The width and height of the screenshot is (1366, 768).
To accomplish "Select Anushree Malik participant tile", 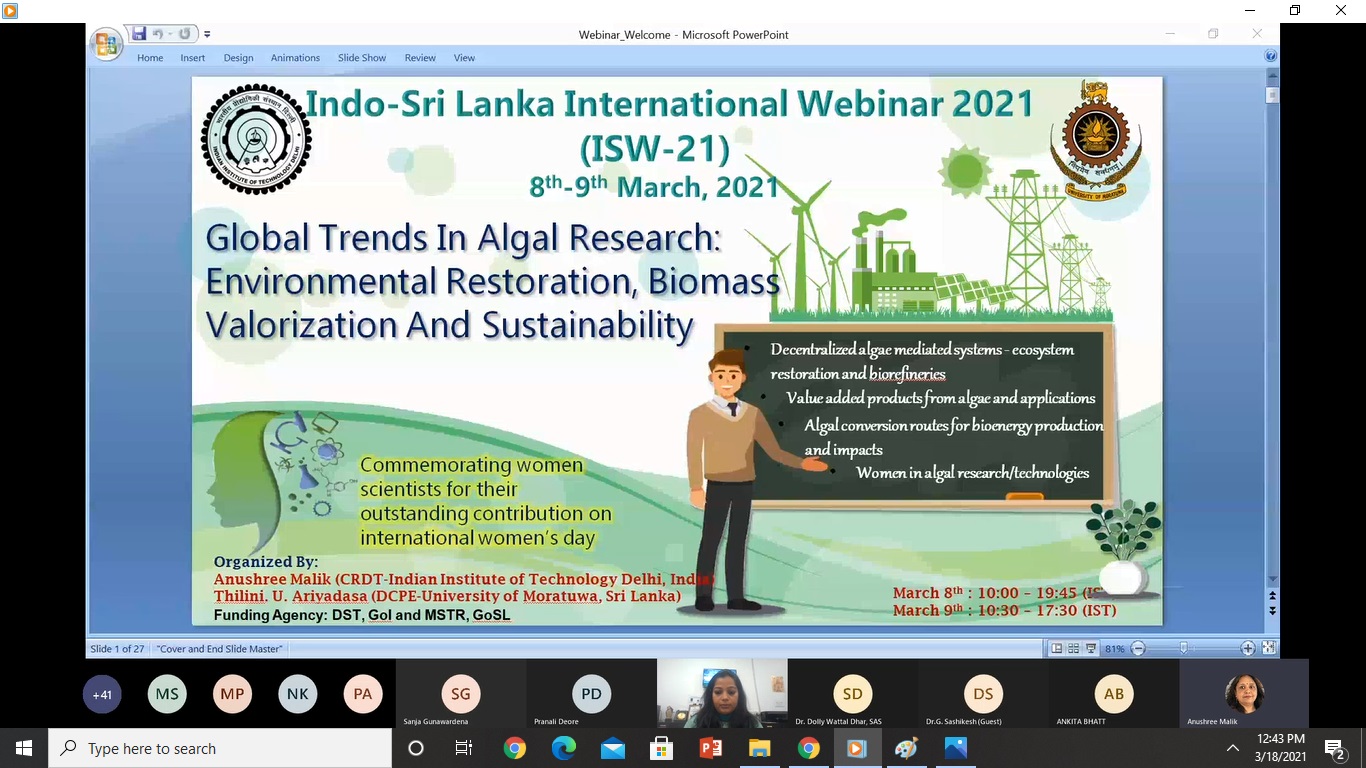I will 1244,694.
